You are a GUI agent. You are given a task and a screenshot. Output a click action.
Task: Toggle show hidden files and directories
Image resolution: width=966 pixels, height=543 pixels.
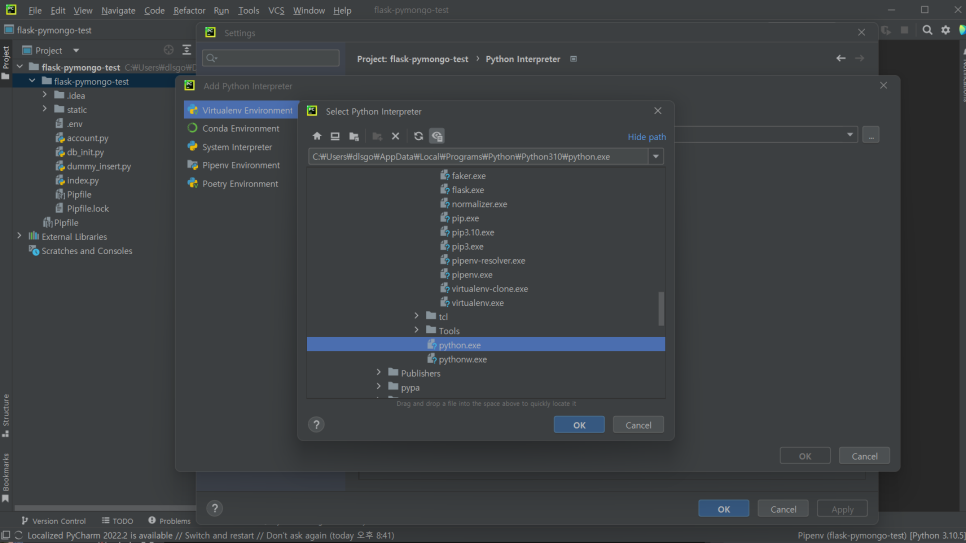[x=437, y=136]
